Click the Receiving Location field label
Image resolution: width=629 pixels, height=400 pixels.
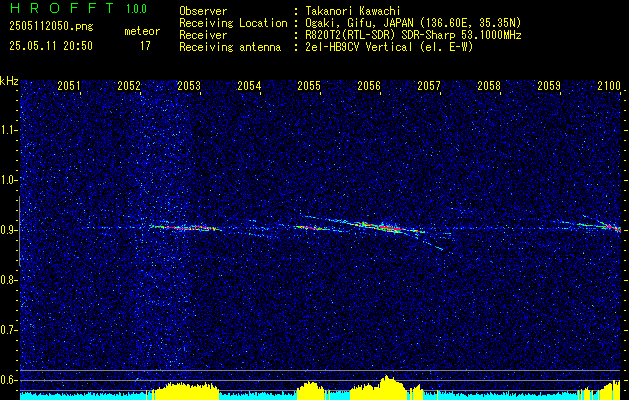233,23
